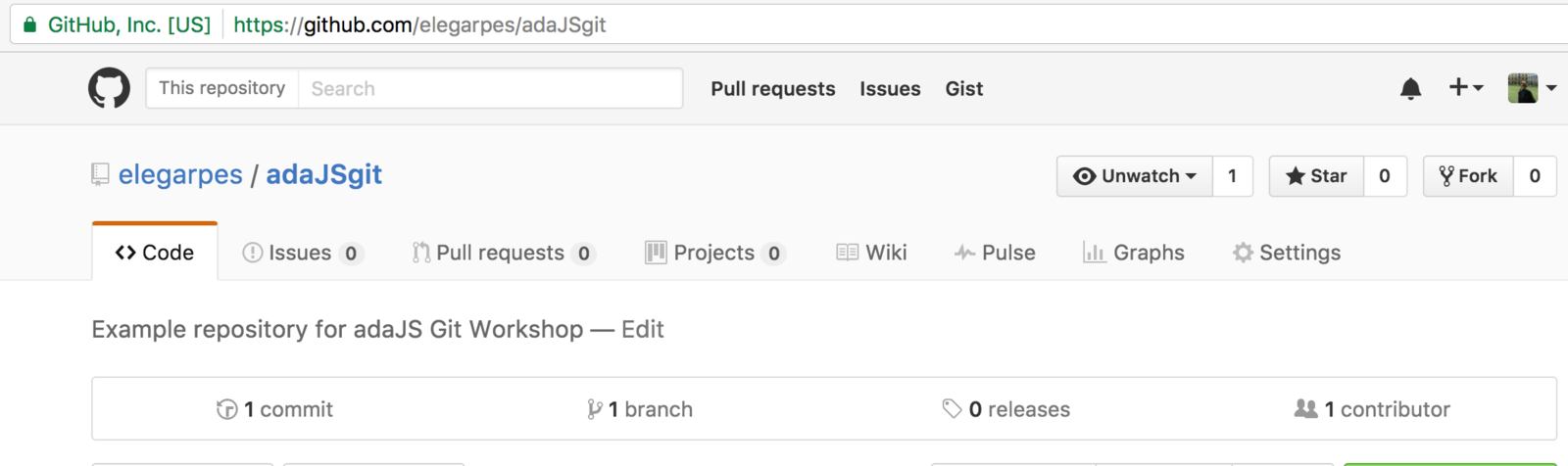Go to the Wiki tab
This screenshot has height=466, width=1568.
pos(871,253)
